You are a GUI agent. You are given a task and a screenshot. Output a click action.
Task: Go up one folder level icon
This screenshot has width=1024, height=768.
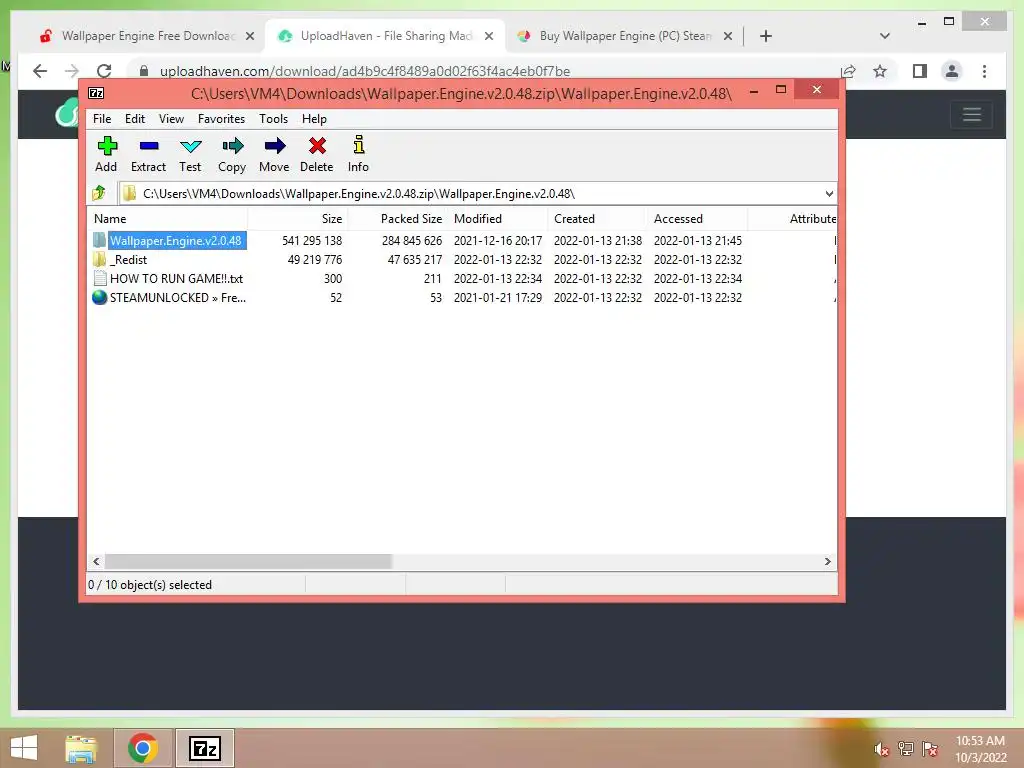click(x=99, y=193)
